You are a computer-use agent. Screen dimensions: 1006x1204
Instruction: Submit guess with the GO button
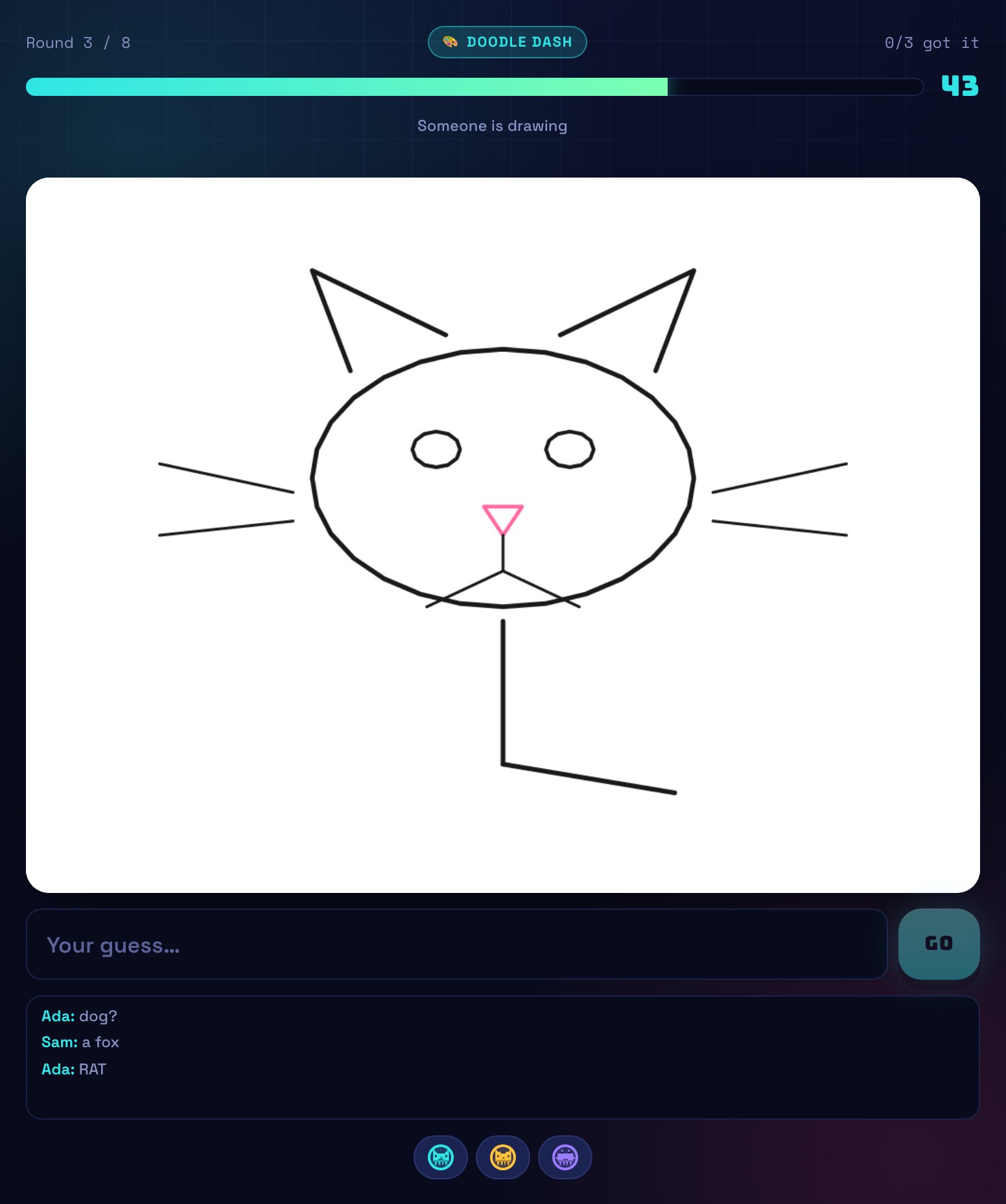(x=939, y=944)
